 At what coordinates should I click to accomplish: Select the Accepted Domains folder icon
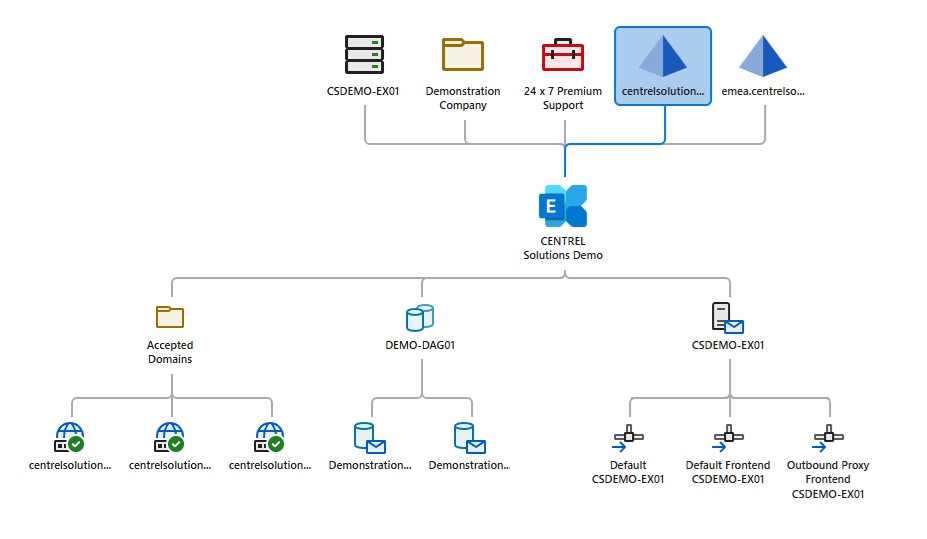coord(170,317)
